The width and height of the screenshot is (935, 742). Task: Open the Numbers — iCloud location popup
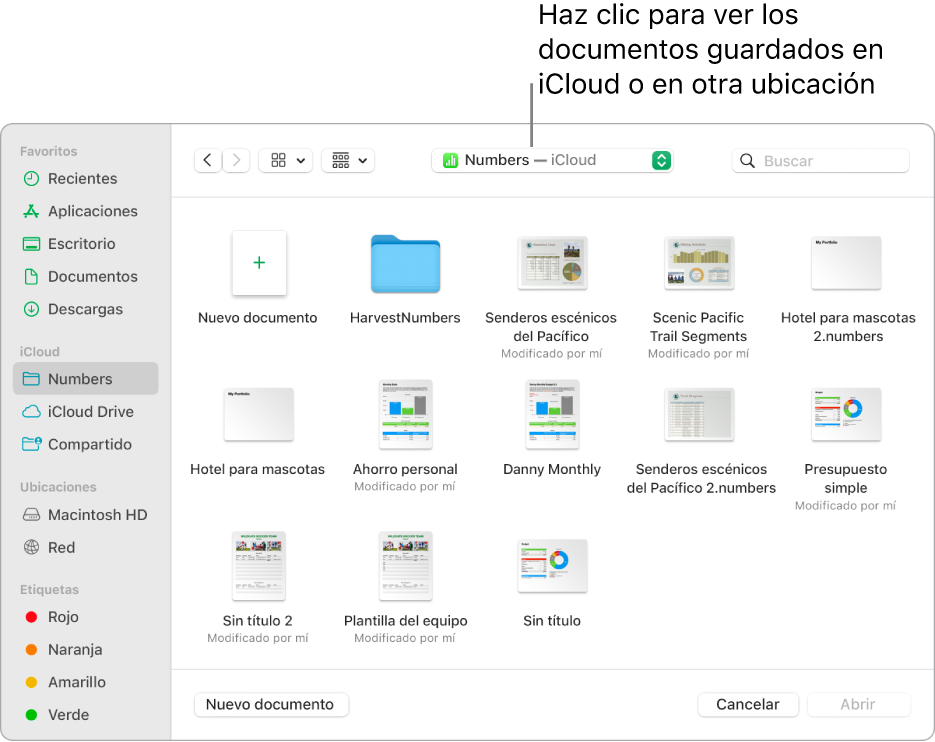coord(552,160)
